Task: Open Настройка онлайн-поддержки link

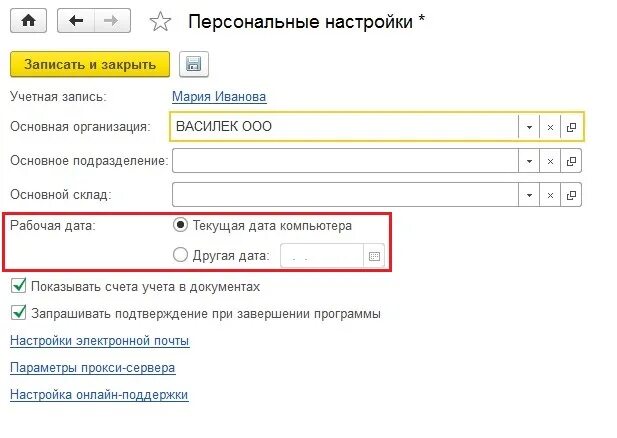Action: 99,394
